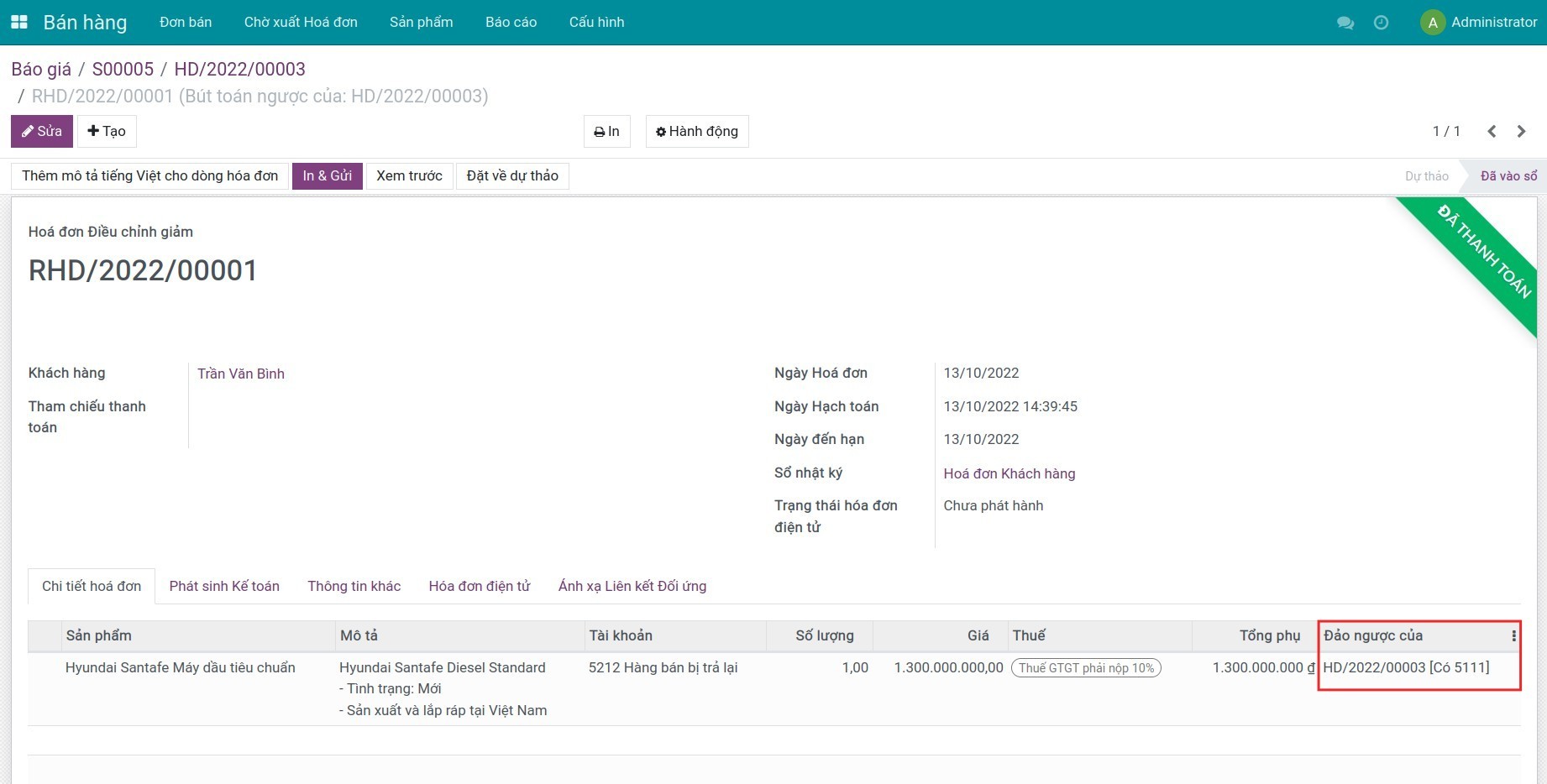
Task: Click the Tạo create button
Action: tap(107, 132)
